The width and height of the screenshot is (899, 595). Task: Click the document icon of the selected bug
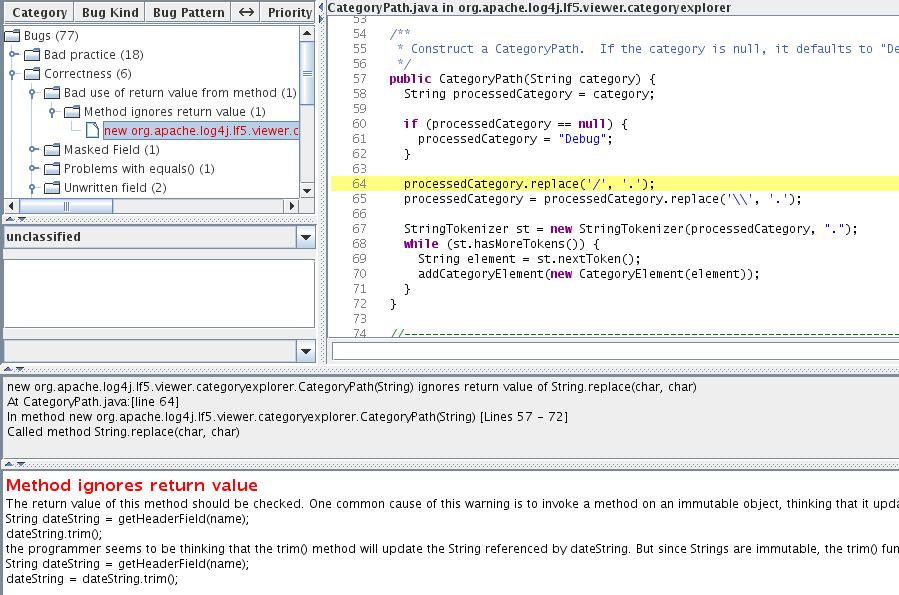tap(92, 130)
